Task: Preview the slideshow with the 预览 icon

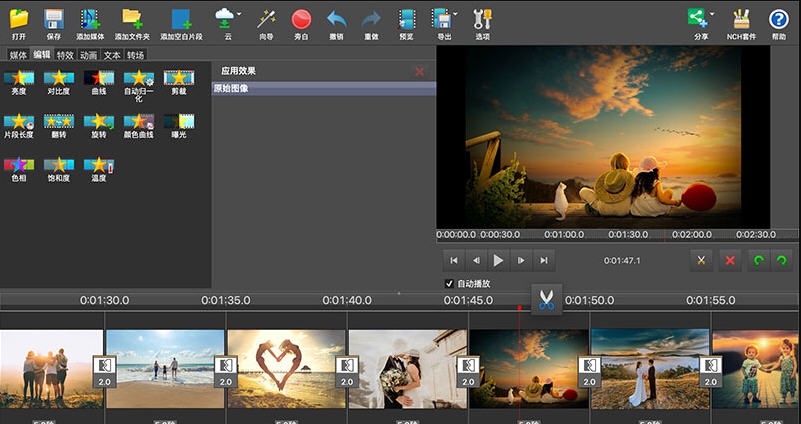Action: 407,19
